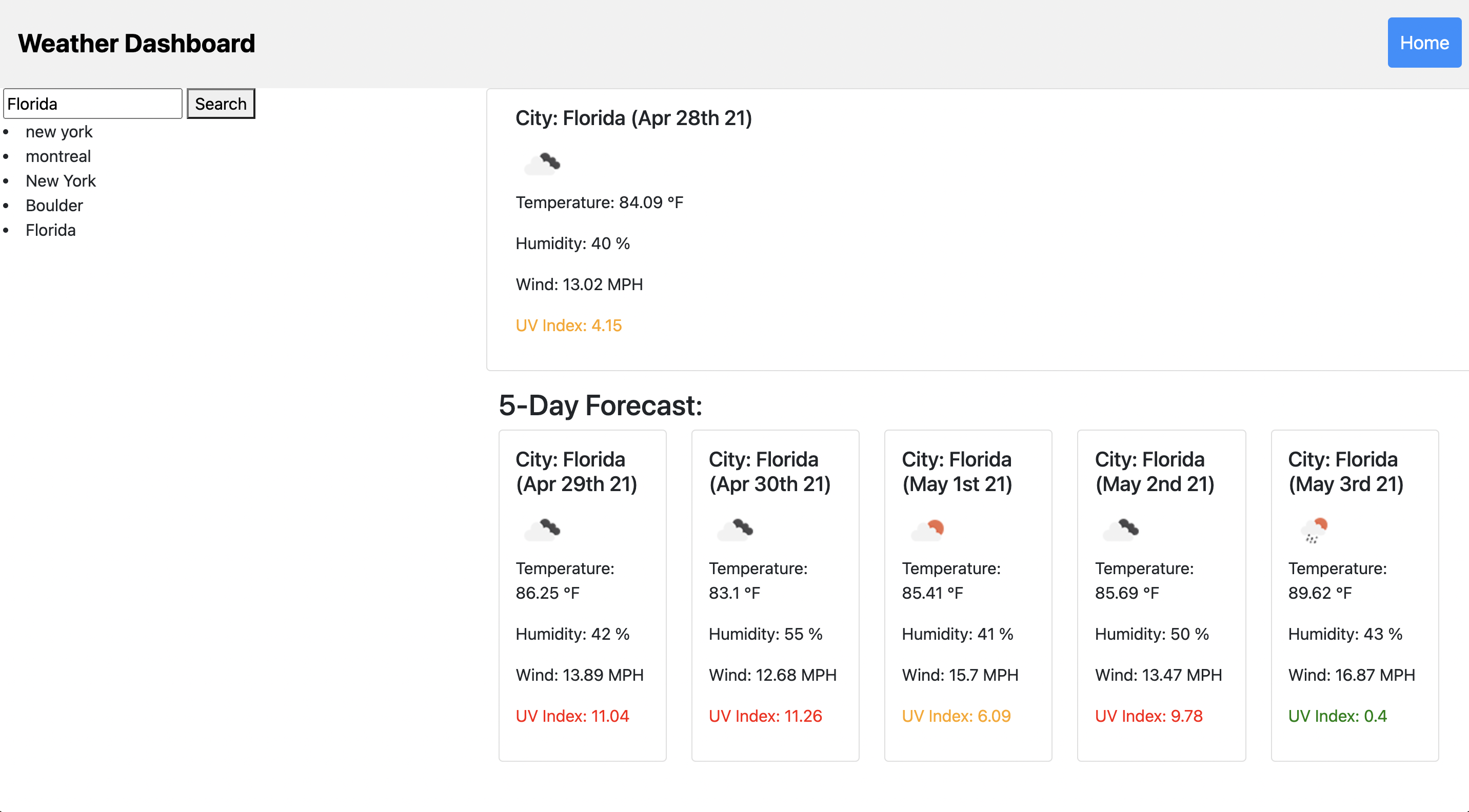Click the May 1st partly sunny icon

click(x=928, y=530)
